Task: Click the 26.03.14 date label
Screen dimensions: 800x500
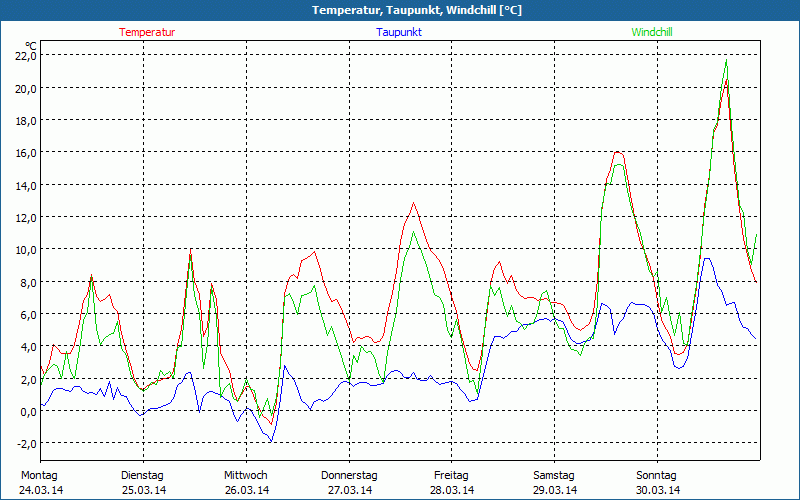Action: [247, 490]
